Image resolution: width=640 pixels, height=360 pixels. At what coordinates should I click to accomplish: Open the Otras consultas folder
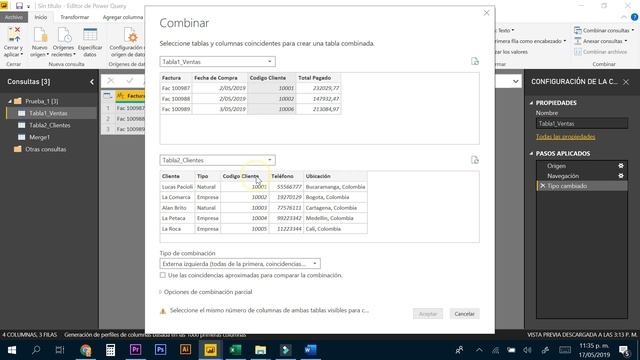45,149
